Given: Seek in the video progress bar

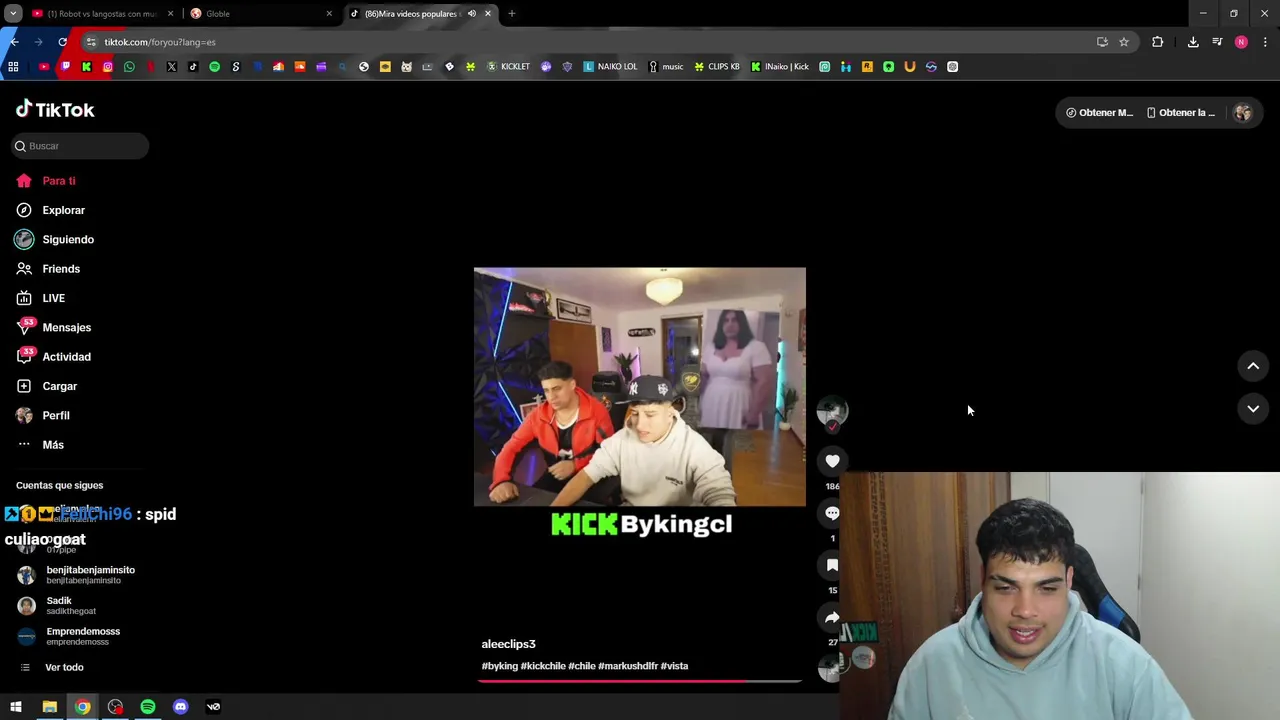Looking at the screenshot, I should (640, 681).
